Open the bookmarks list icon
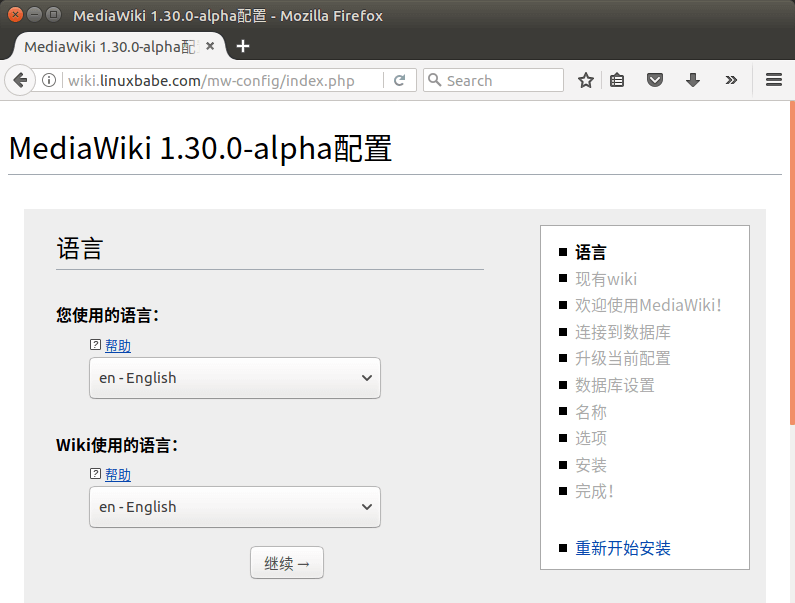Screen dimensions: 795x603 click(x=618, y=80)
